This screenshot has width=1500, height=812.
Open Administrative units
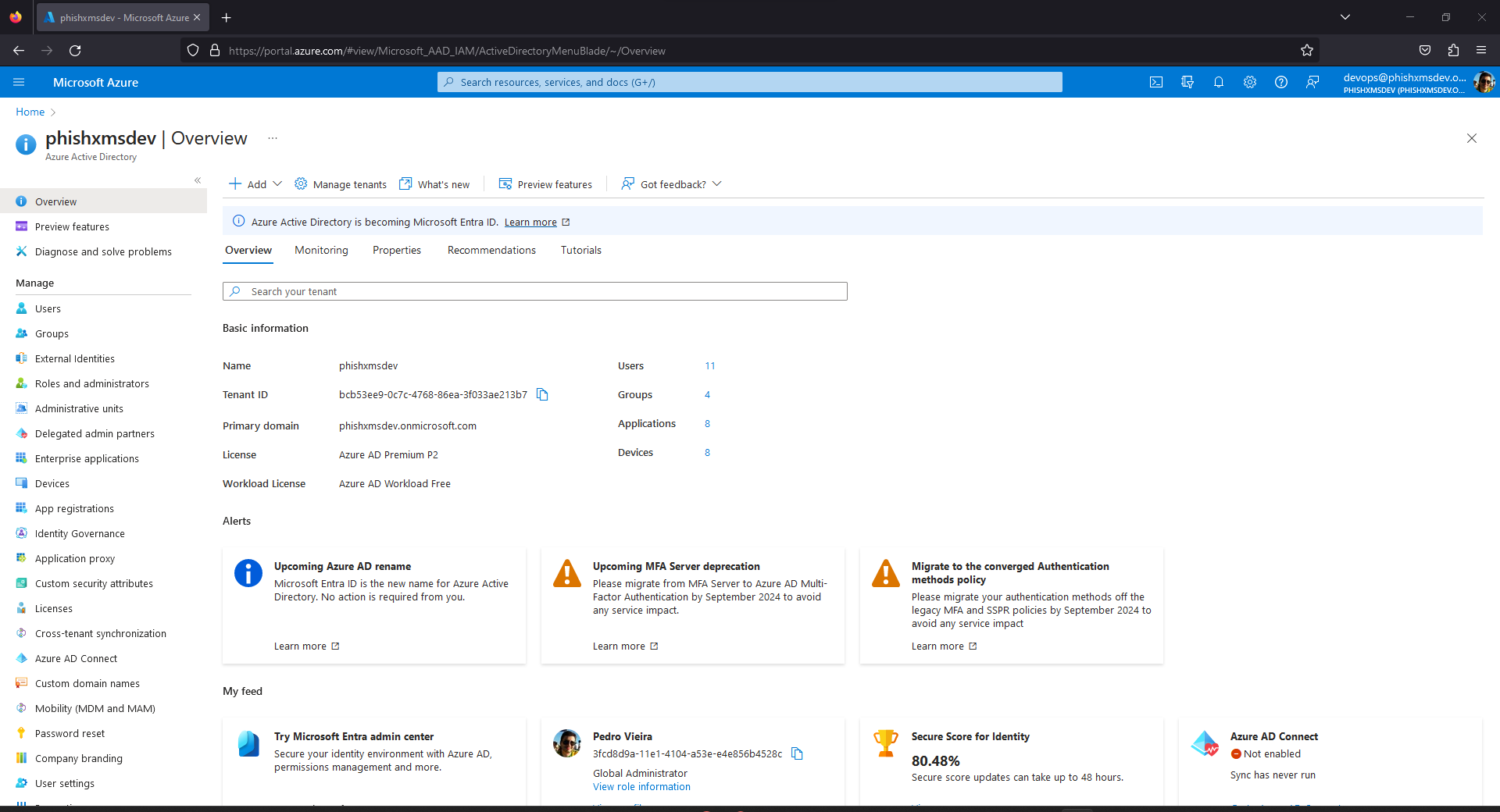(x=103, y=408)
